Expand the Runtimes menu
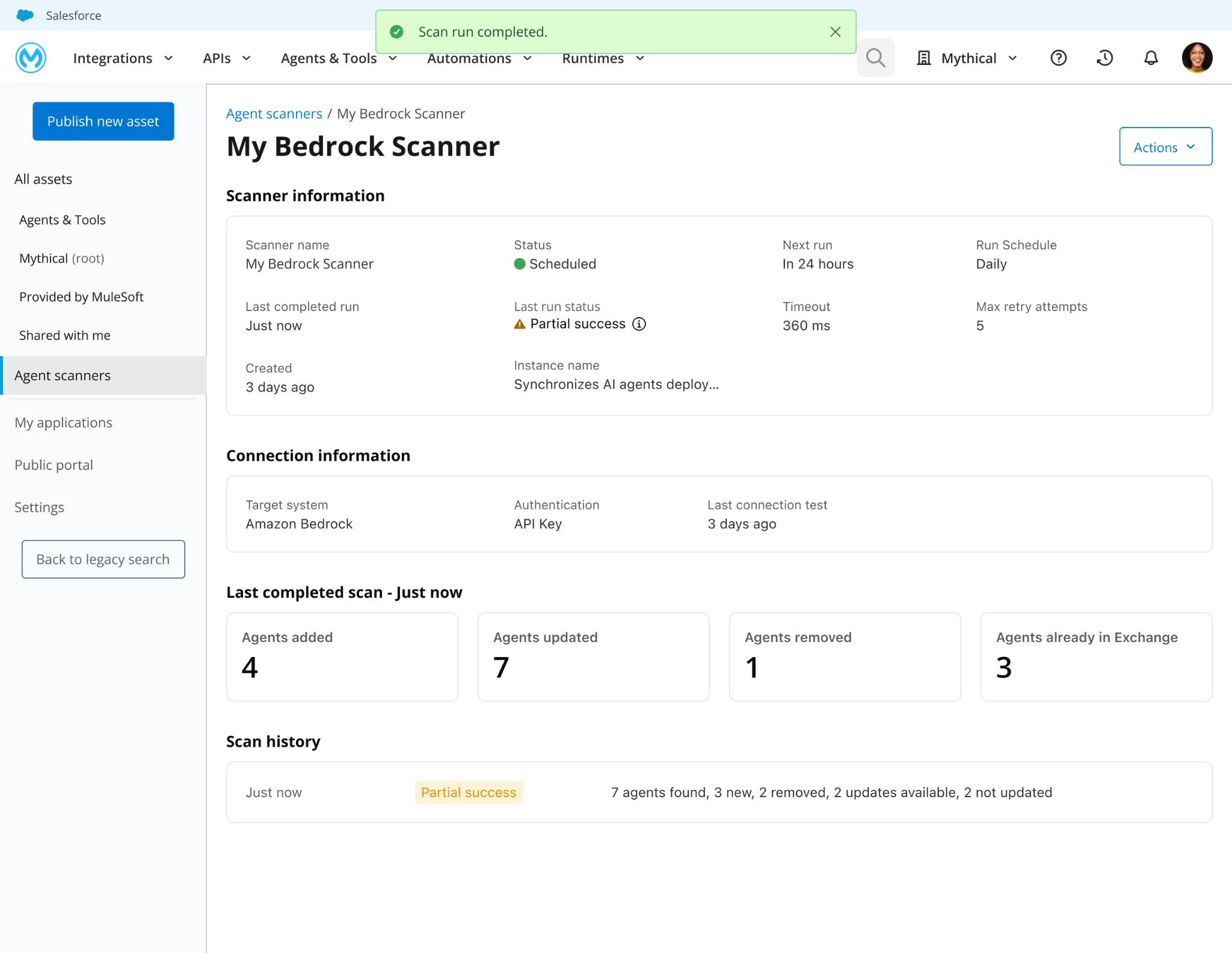The image size is (1232, 953). click(x=603, y=58)
